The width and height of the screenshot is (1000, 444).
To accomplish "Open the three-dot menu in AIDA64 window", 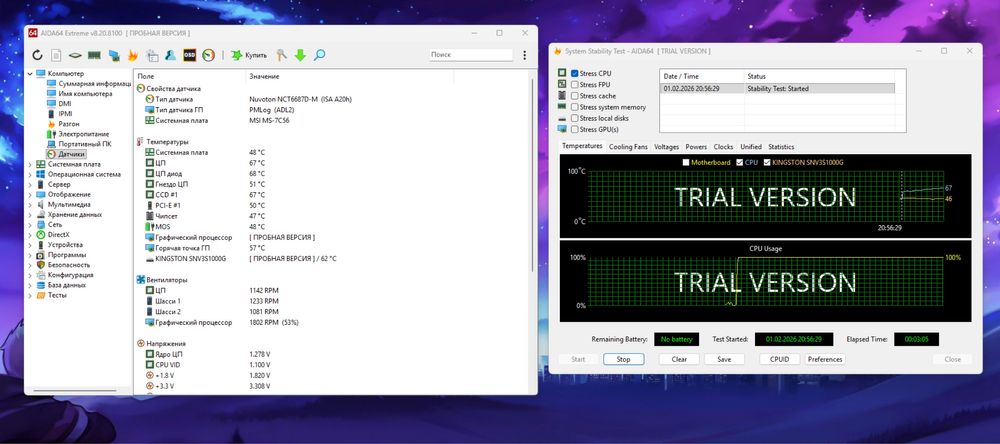I will click(524, 56).
